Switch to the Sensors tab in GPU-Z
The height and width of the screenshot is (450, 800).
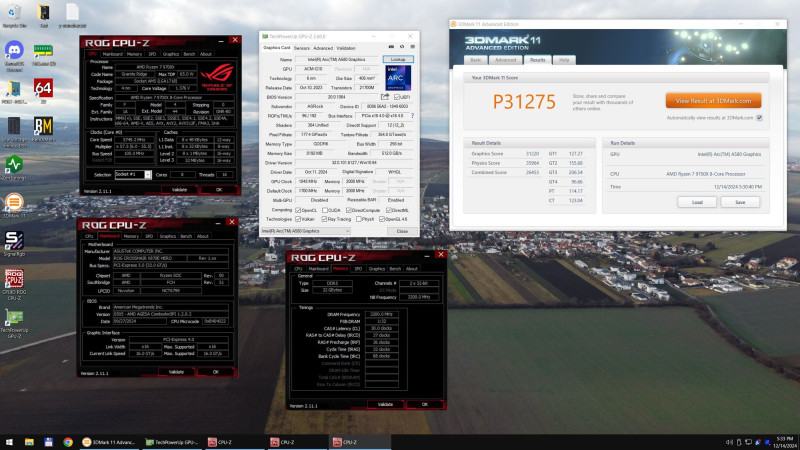coord(302,48)
